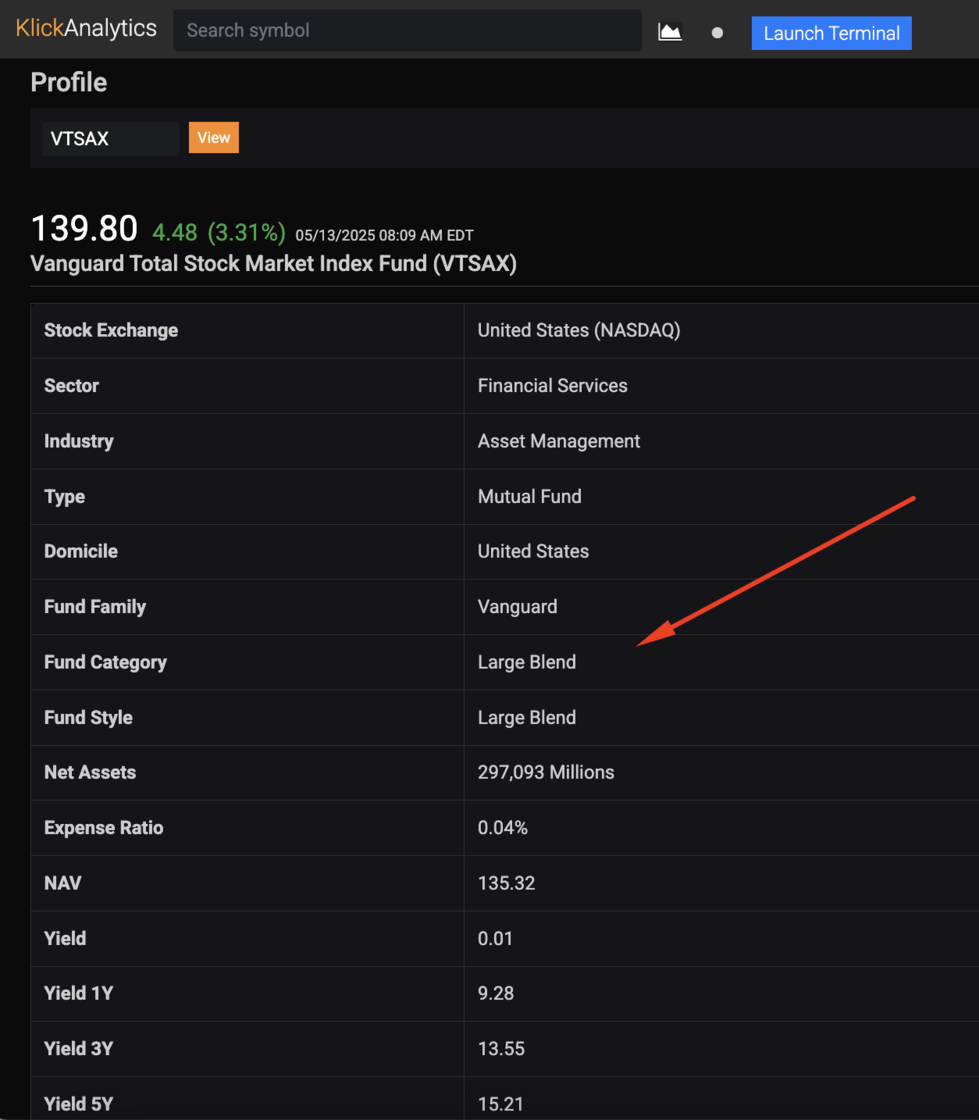The width and height of the screenshot is (979, 1120).
Task: Select the NAV label cell
Action: (x=247, y=883)
